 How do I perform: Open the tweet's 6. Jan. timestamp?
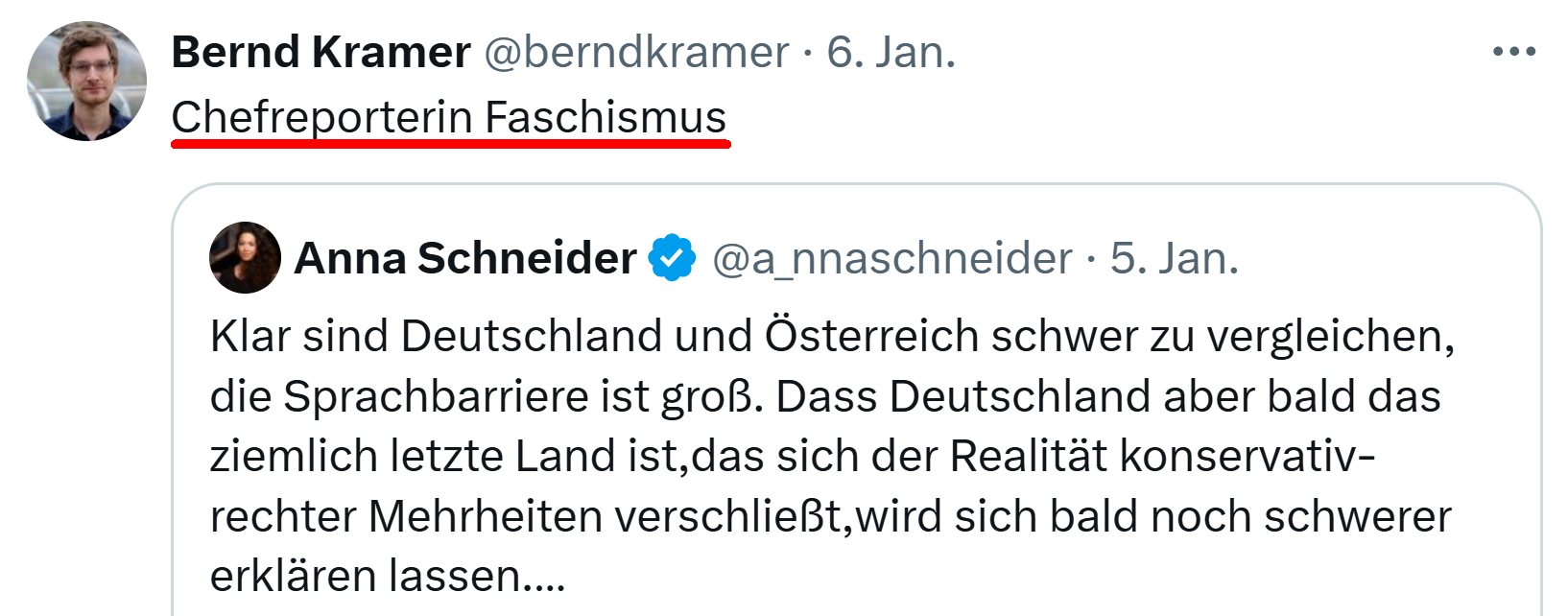[x=891, y=53]
